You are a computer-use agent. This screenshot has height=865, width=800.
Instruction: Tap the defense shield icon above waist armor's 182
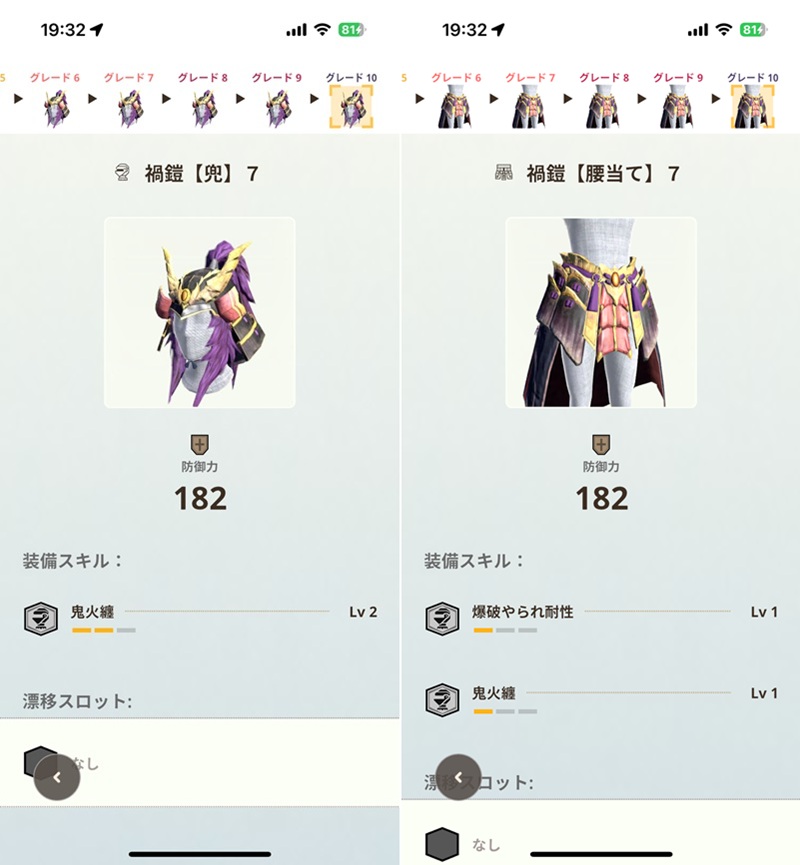601,444
